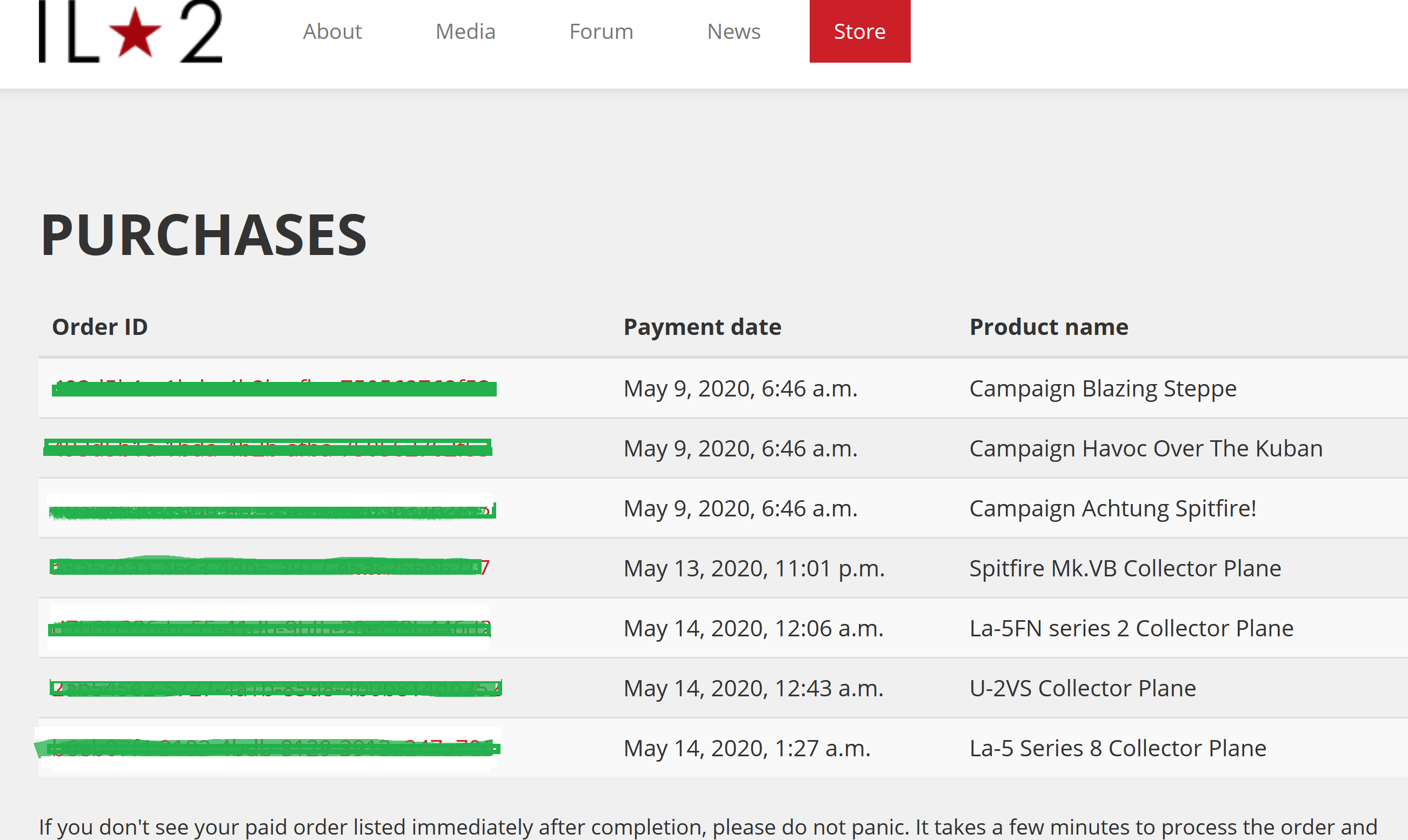Click the Order ID column header
This screenshot has width=1408, height=840.
(x=99, y=327)
